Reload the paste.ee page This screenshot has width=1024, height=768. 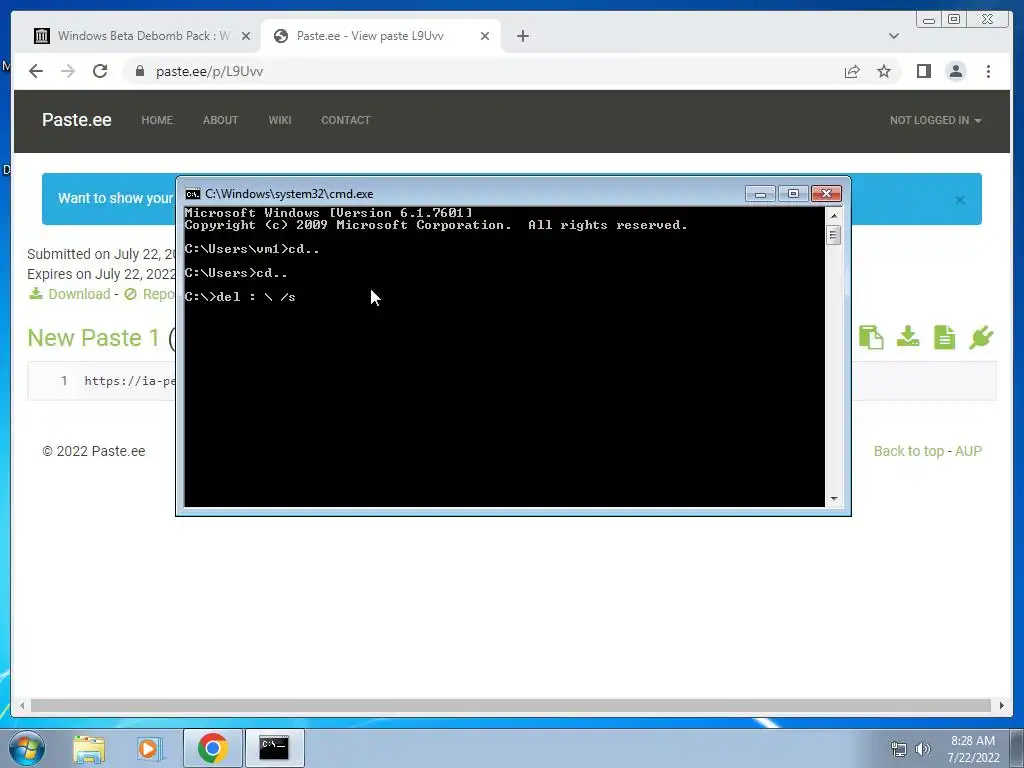click(100, 71)
